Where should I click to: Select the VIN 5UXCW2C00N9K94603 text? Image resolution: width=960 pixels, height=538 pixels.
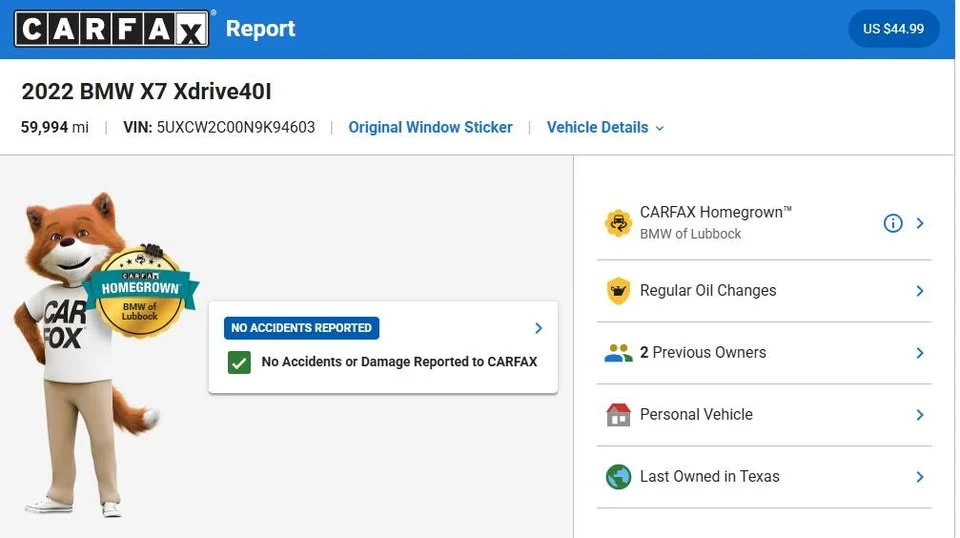pos(219,127)
